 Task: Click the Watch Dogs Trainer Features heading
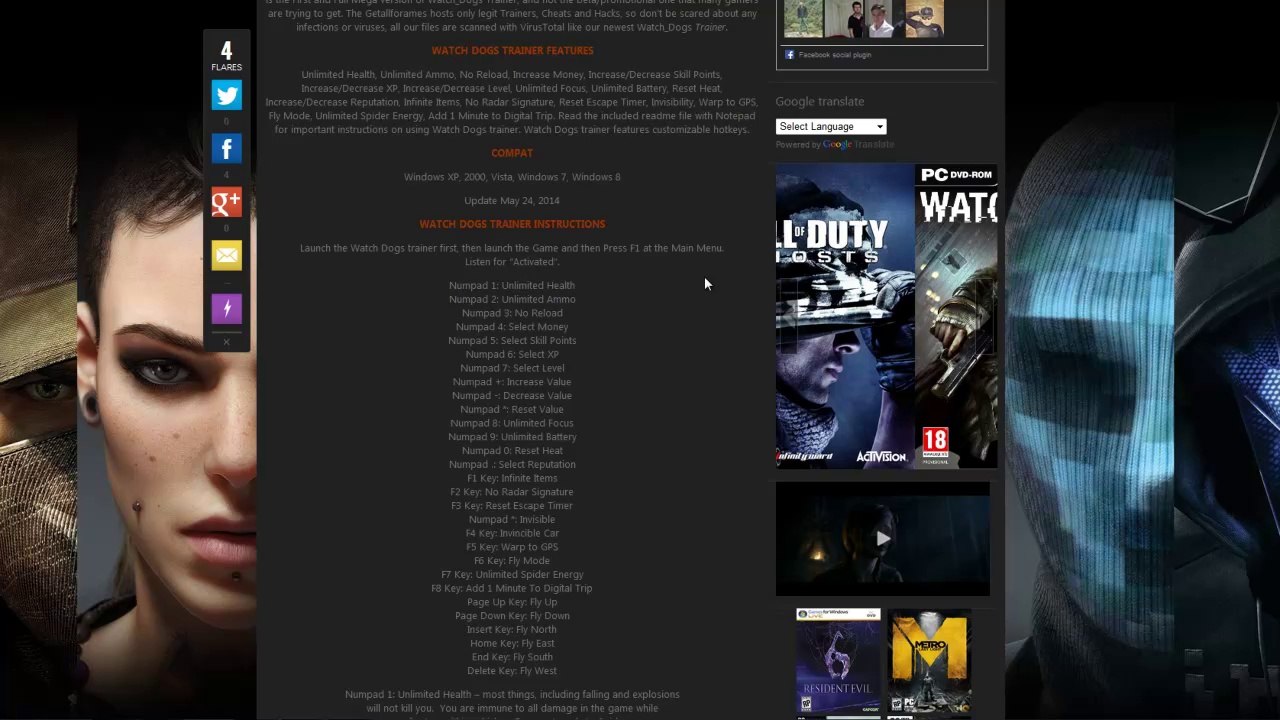point(512,51)
